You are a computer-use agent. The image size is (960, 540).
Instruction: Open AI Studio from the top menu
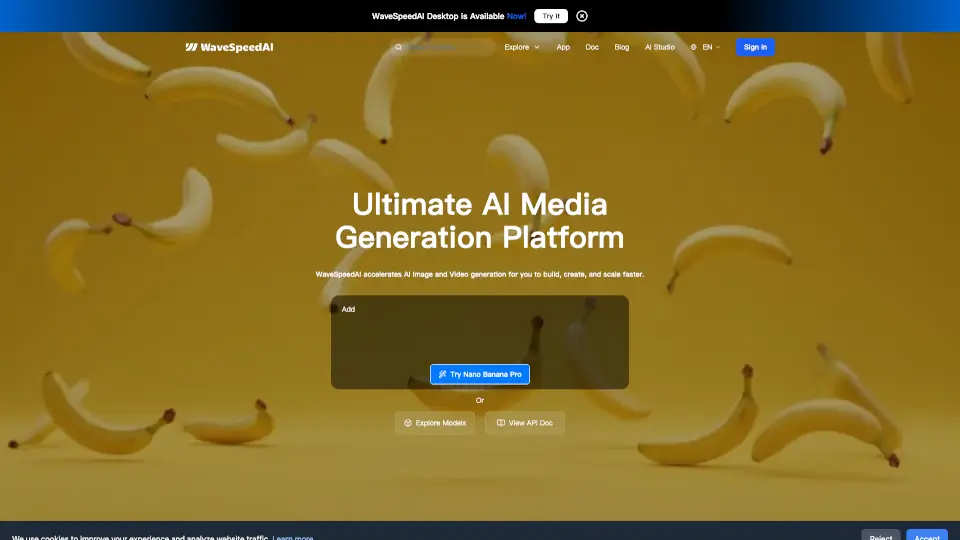[659, 47]
